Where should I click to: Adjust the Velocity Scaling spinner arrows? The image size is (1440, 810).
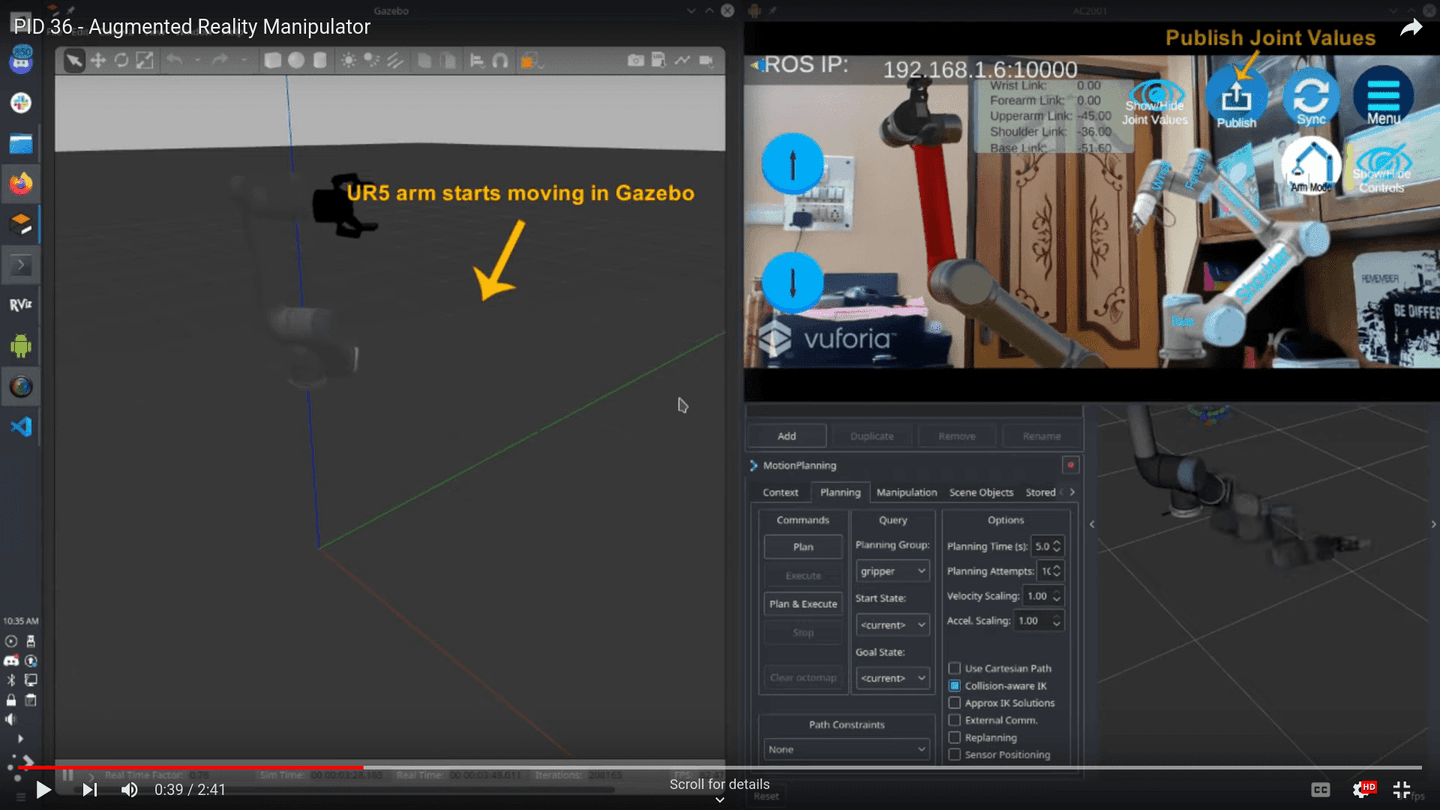(1057, 596)
